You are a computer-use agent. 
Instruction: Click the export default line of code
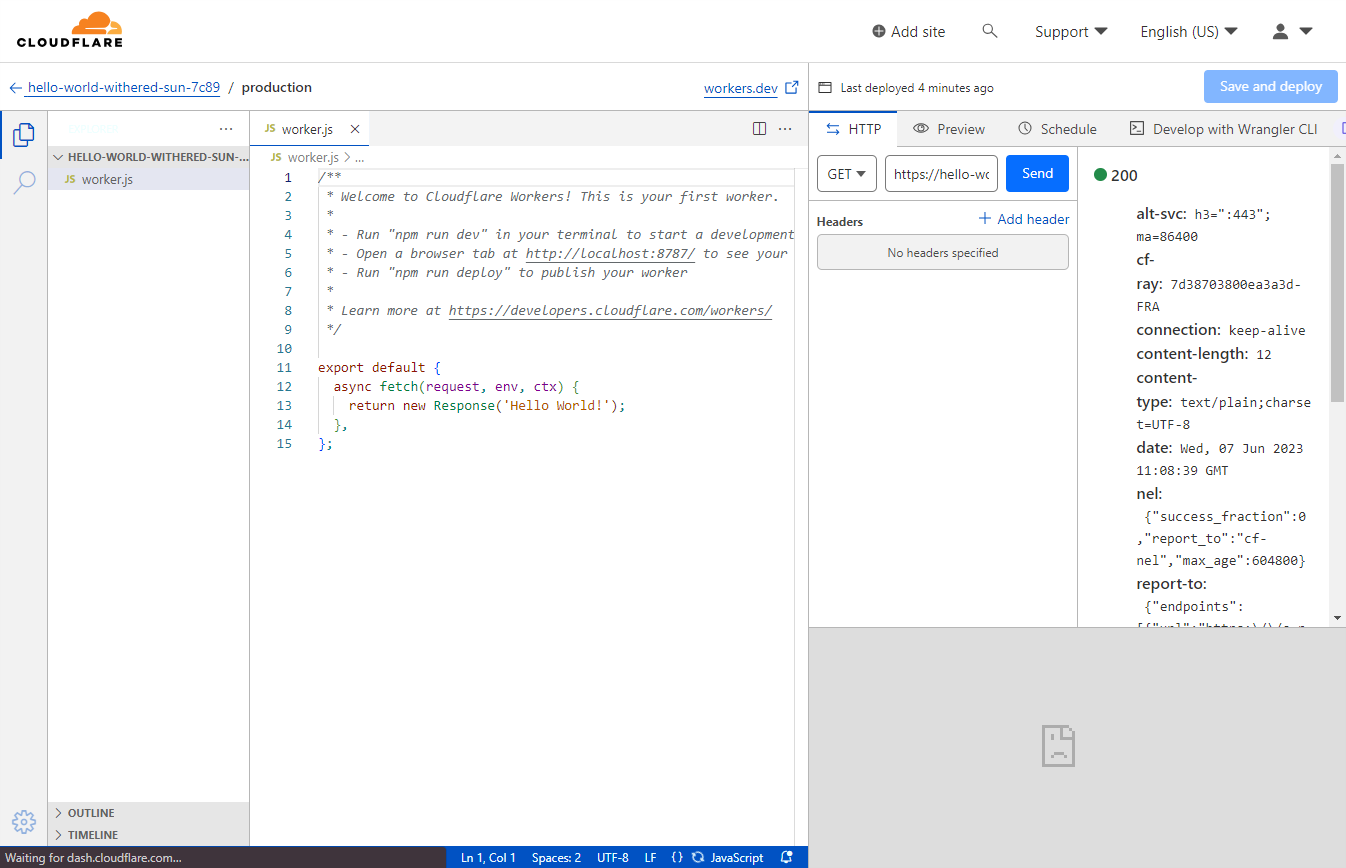(x=379, y=367)
